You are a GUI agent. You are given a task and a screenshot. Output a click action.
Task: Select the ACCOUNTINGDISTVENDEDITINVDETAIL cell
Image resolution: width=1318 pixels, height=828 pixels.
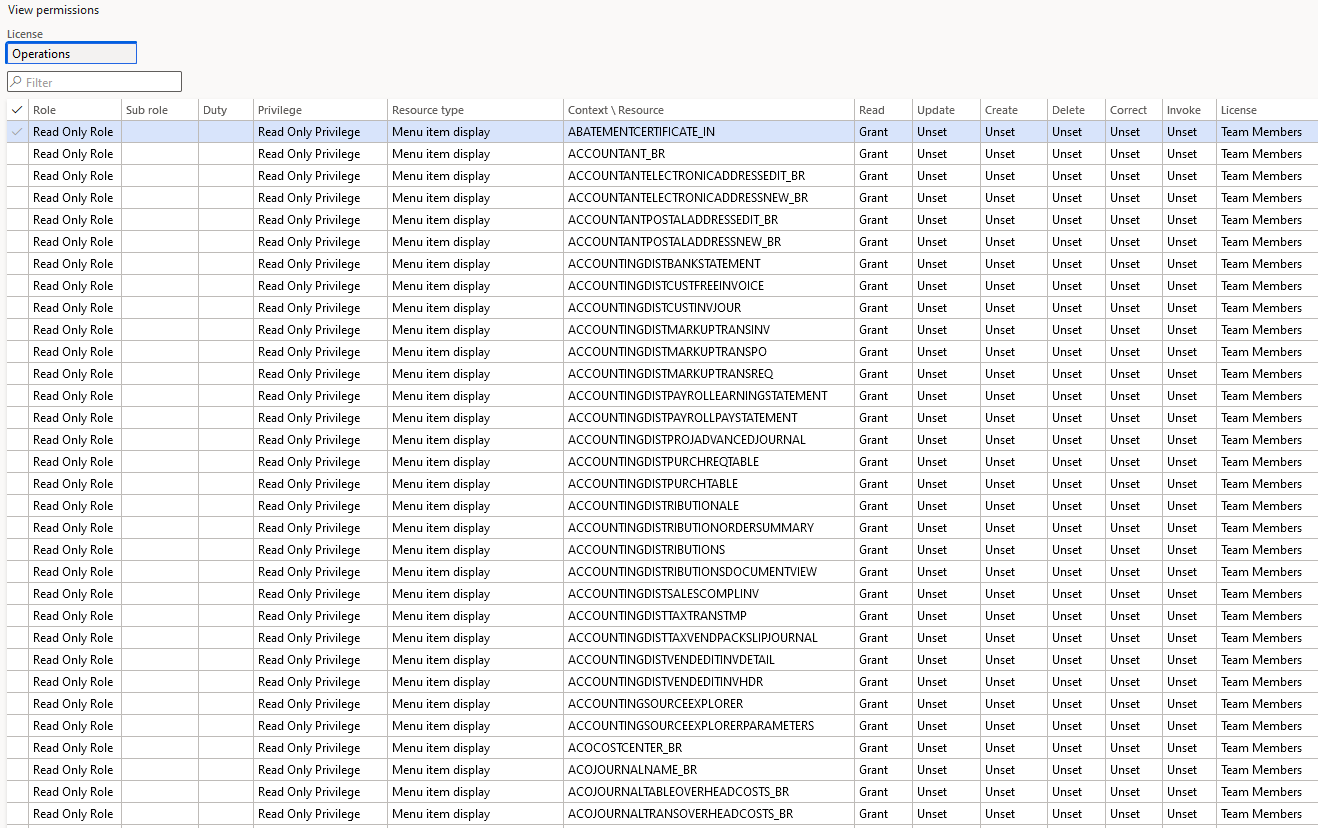point(709,660)
